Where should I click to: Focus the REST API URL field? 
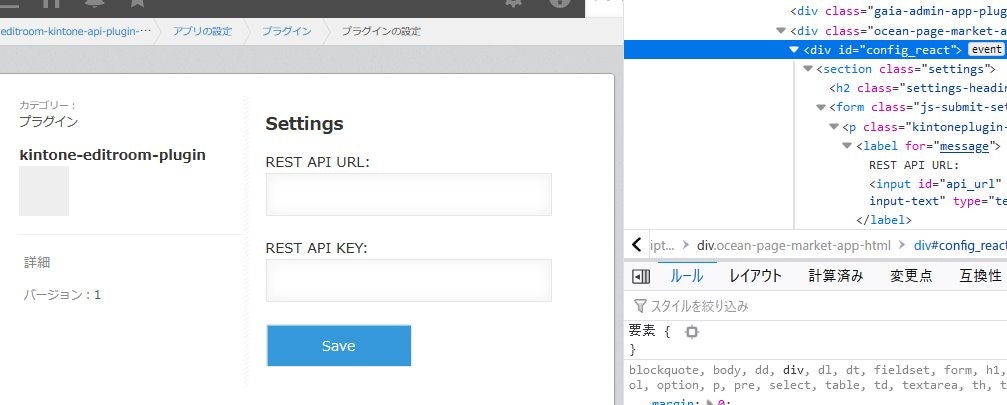click(x=408, y=194)
